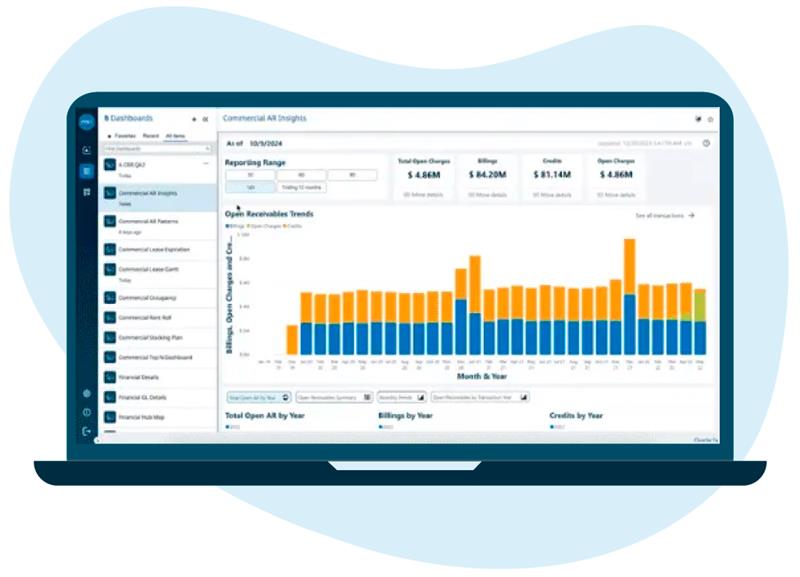This screenshot has width=800, height=577.
Task: Click the orange Credits legend swatch
Action: pos(285,226)
